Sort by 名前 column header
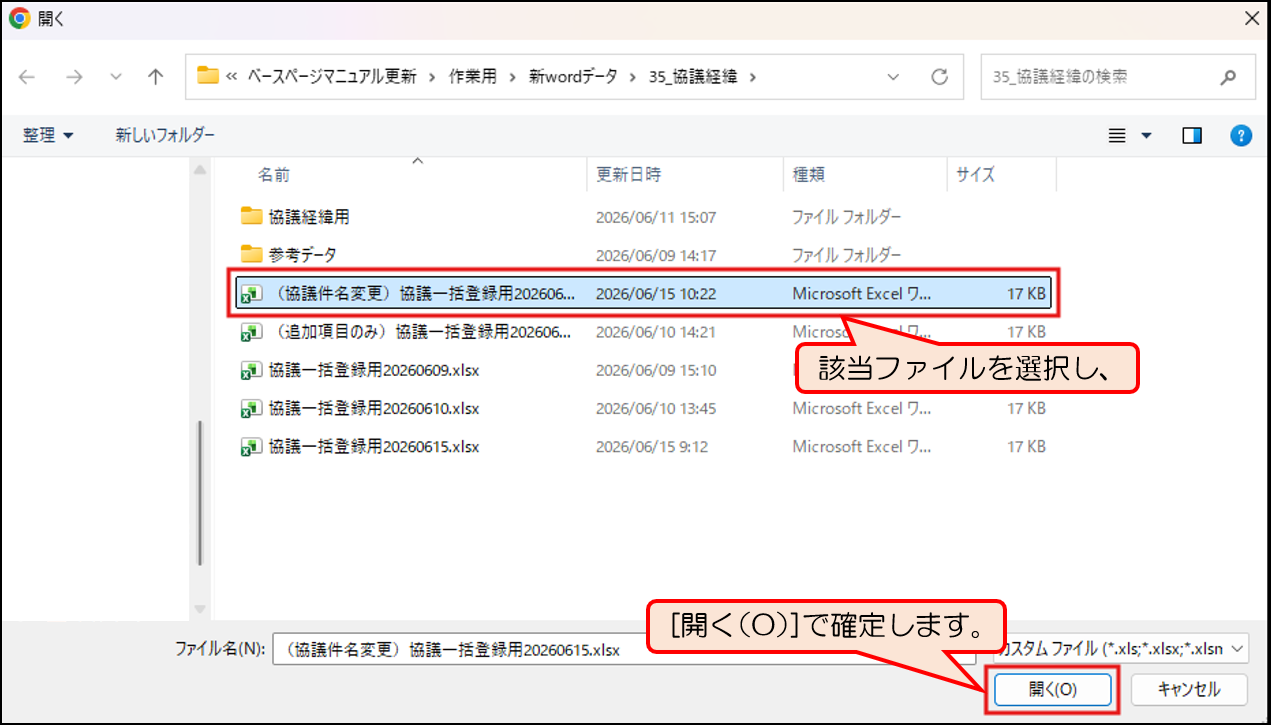The height and width of the screenshot is (725, 1271). point(274,174)
